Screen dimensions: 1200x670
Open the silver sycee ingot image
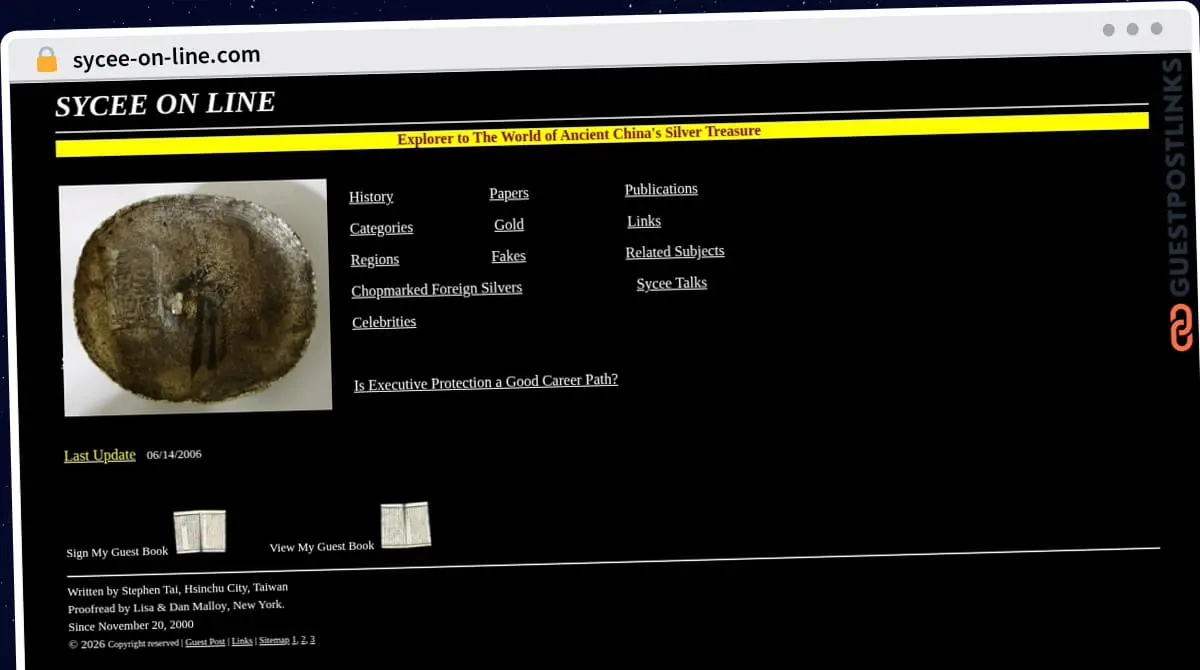tap(196, 298)
